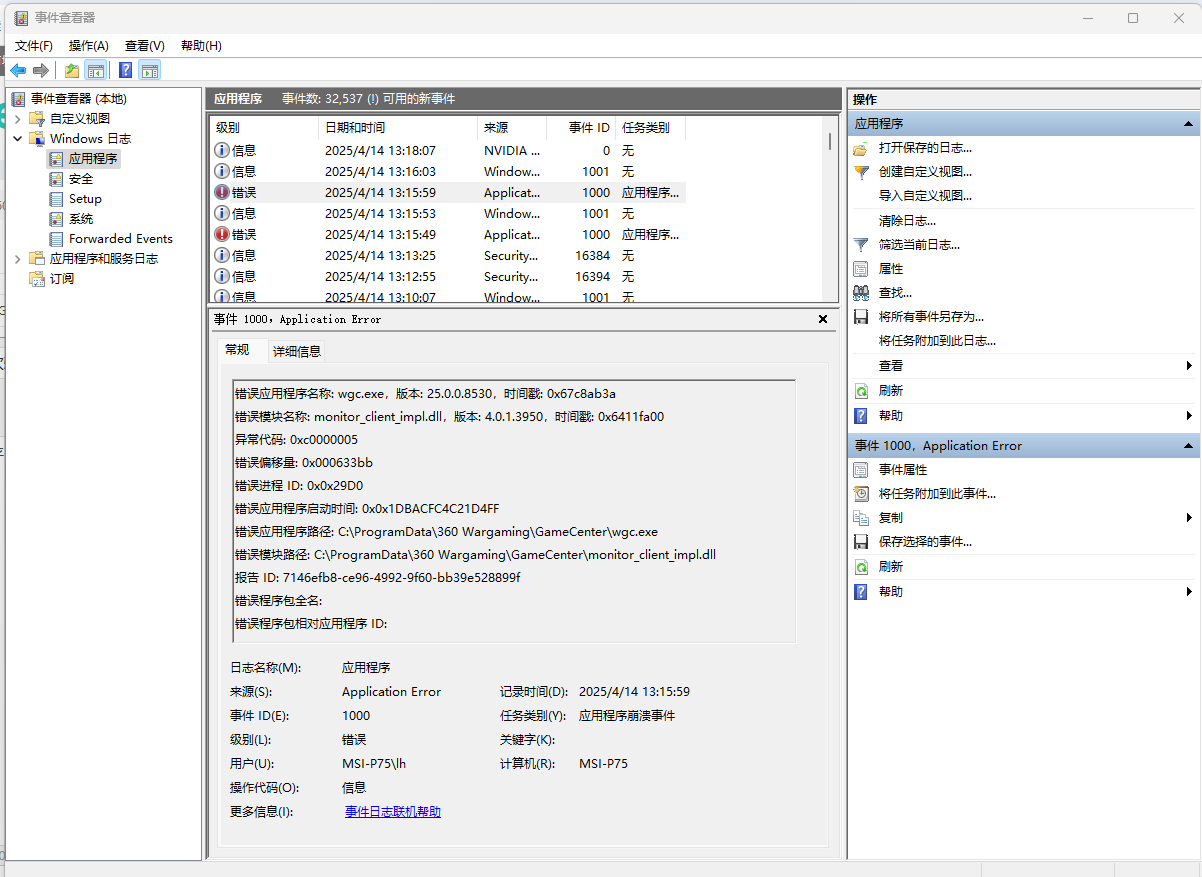
Task: Select 事件查看器 (本地) root node
Action: [x=79, y=98]
